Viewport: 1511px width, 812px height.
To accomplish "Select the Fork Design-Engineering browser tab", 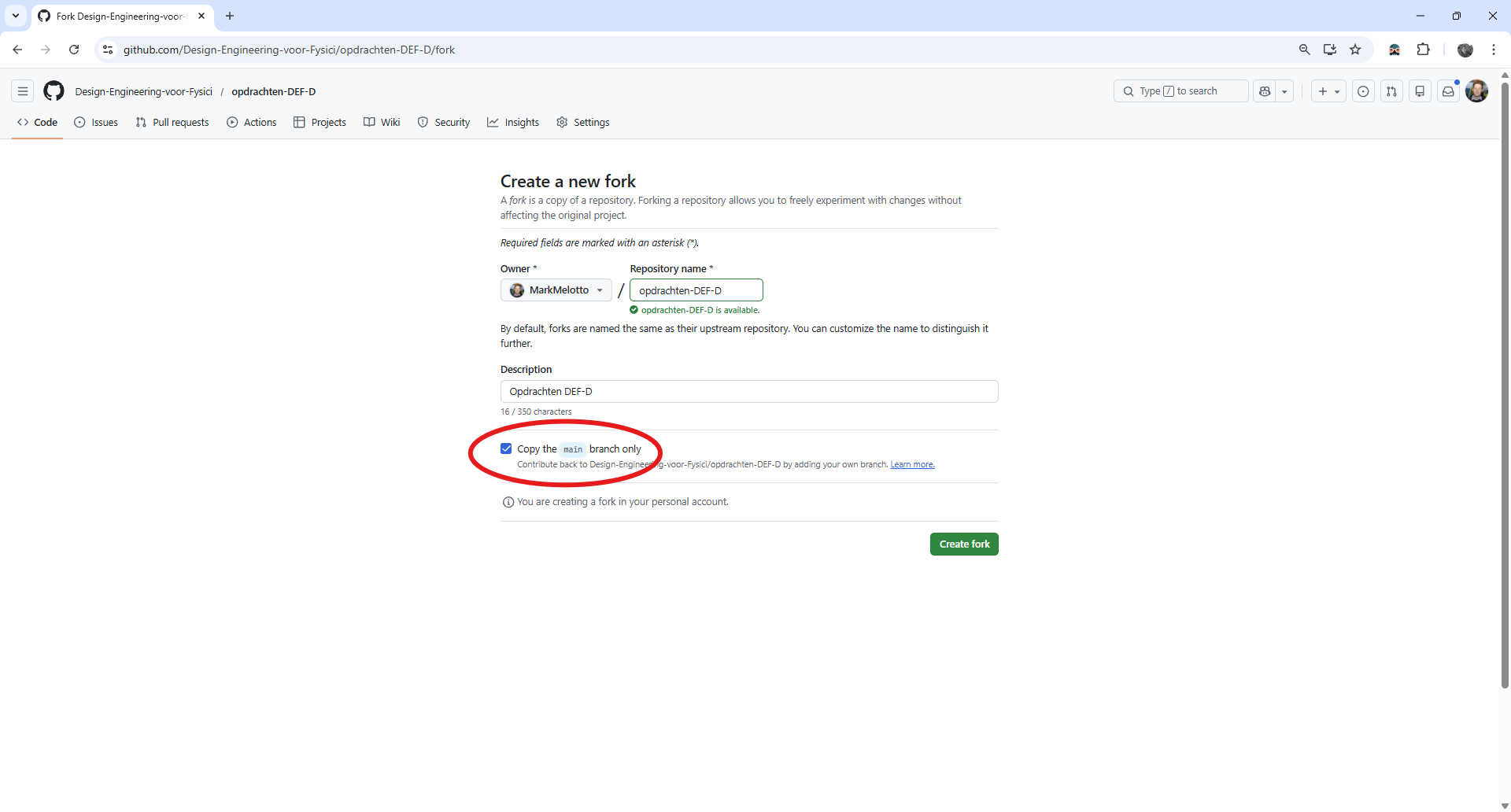I will (123, 16).
